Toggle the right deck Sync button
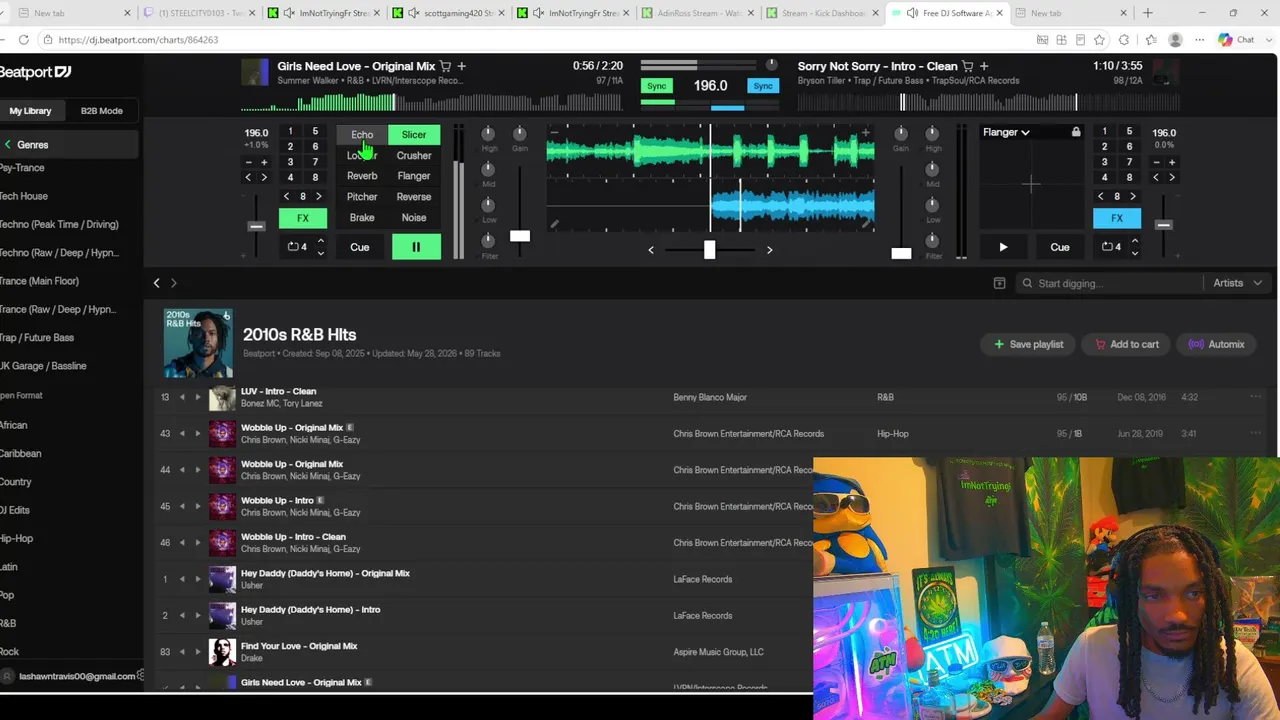This screenshot has width=1280, height=720. (x=763, y=86)
